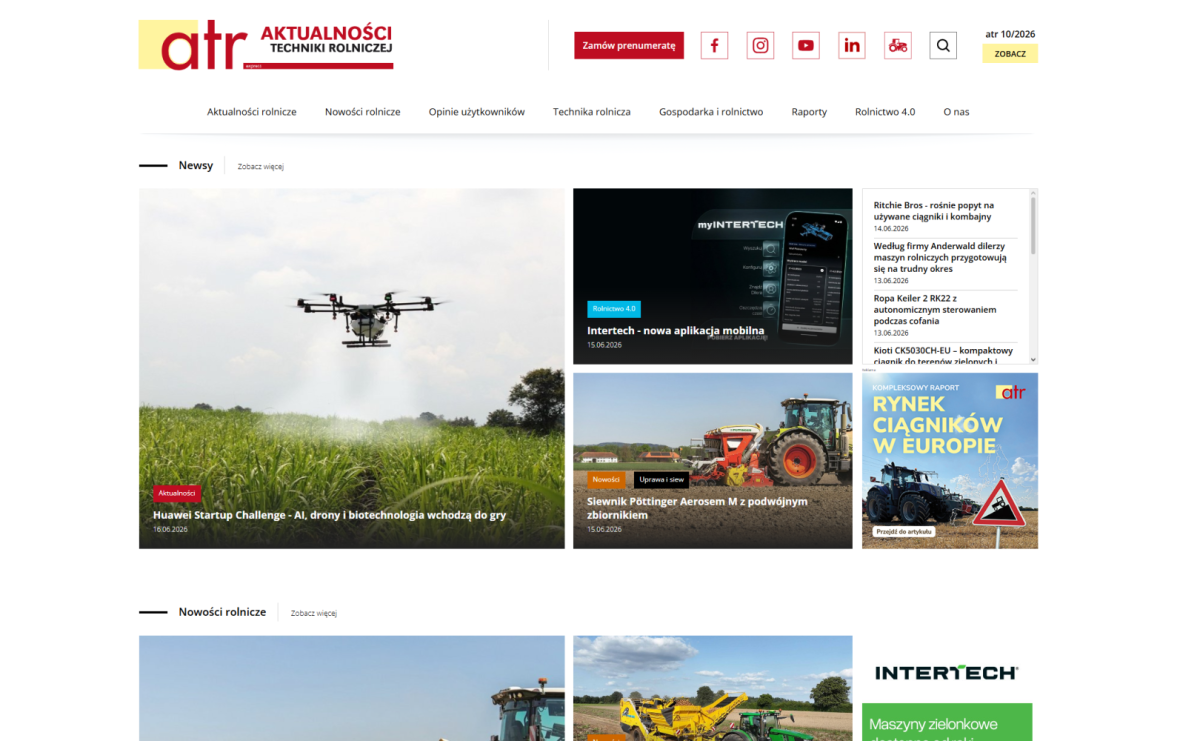
Task: Click the red Aktualności tag on drone article
Action: click(177, 493)
